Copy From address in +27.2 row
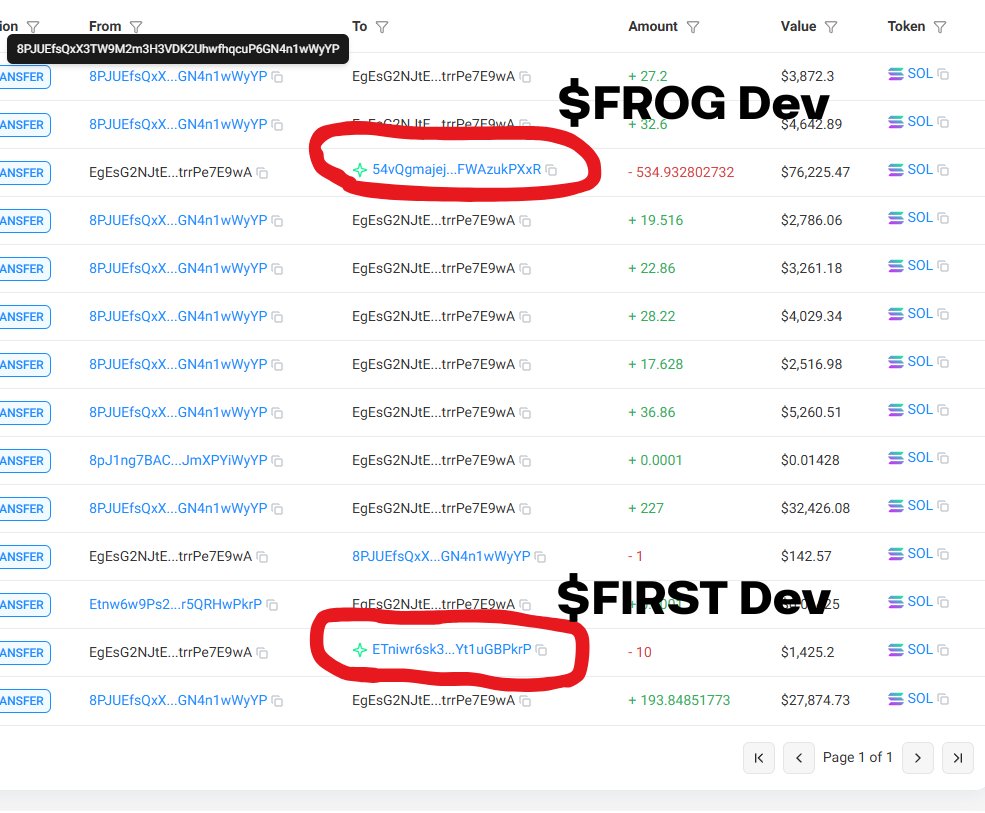Screen dimensions: 985x813 [x=277, y=77]
